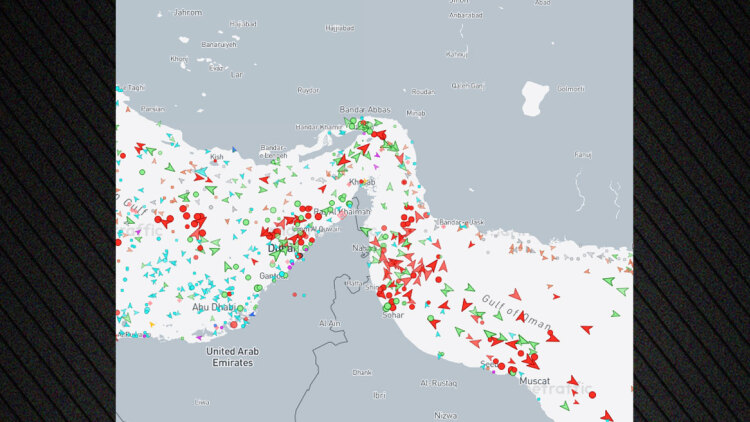Click the large cyan vessel arrow near Kish
Screen dimensions: 750x422
(202, 171)
